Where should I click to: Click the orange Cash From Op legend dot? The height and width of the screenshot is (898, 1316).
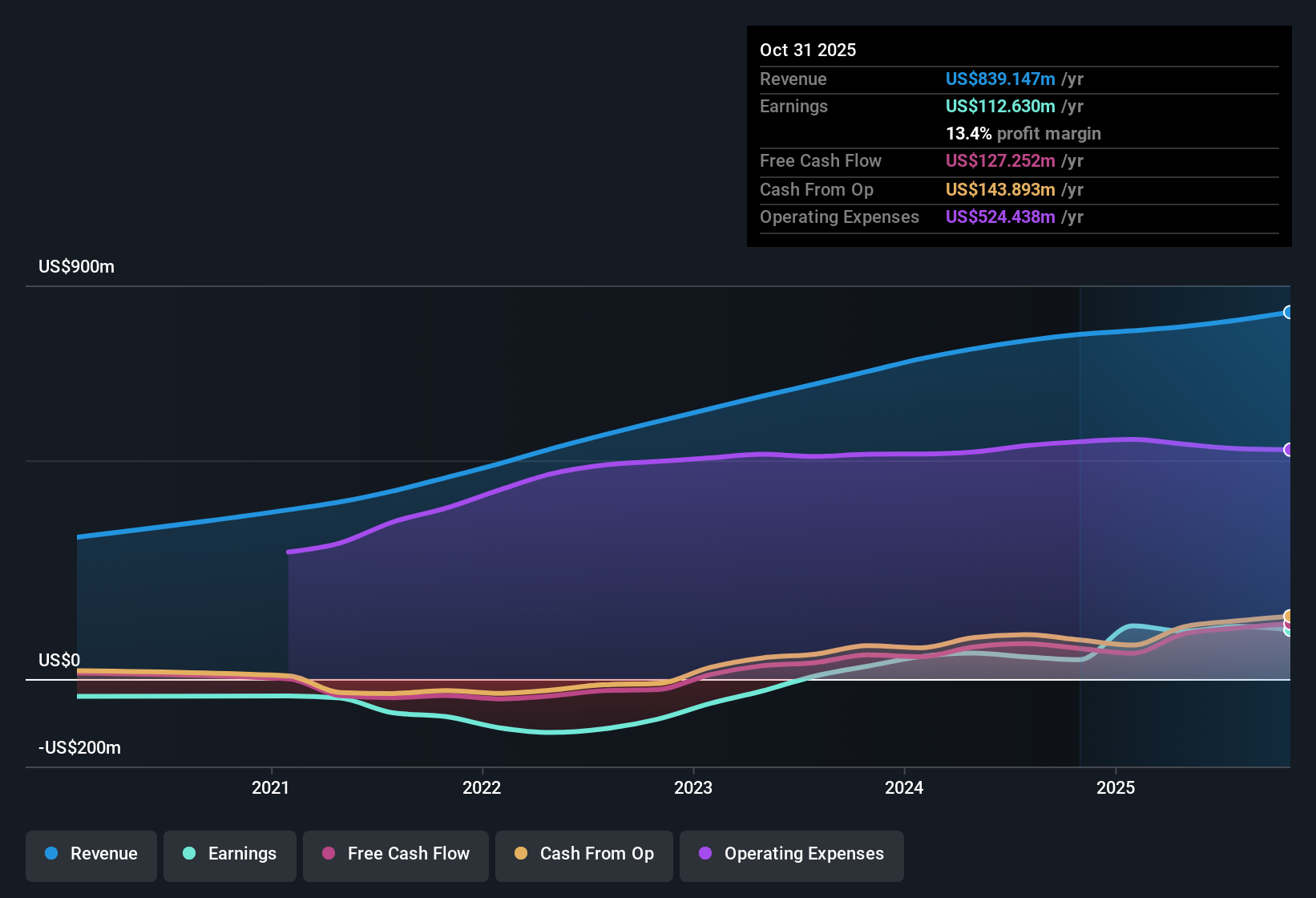point(520,854)
